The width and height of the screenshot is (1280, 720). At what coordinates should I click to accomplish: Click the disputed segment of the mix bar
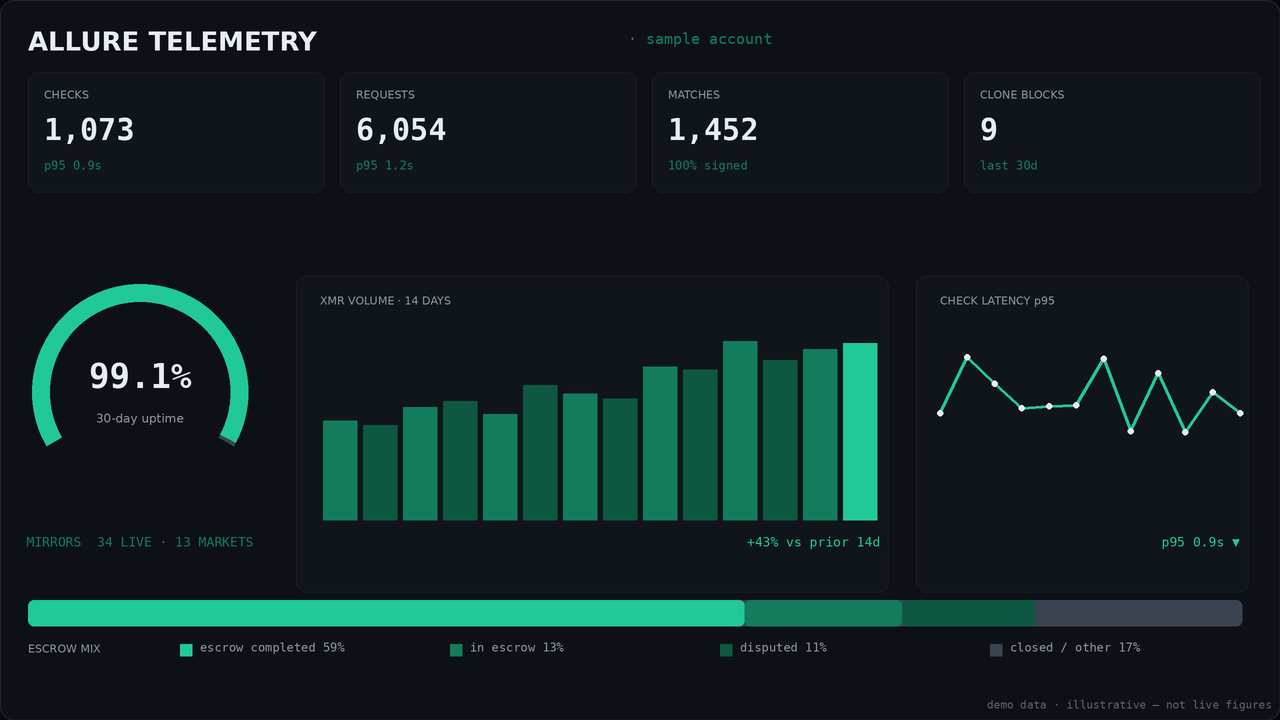[969, 613]
